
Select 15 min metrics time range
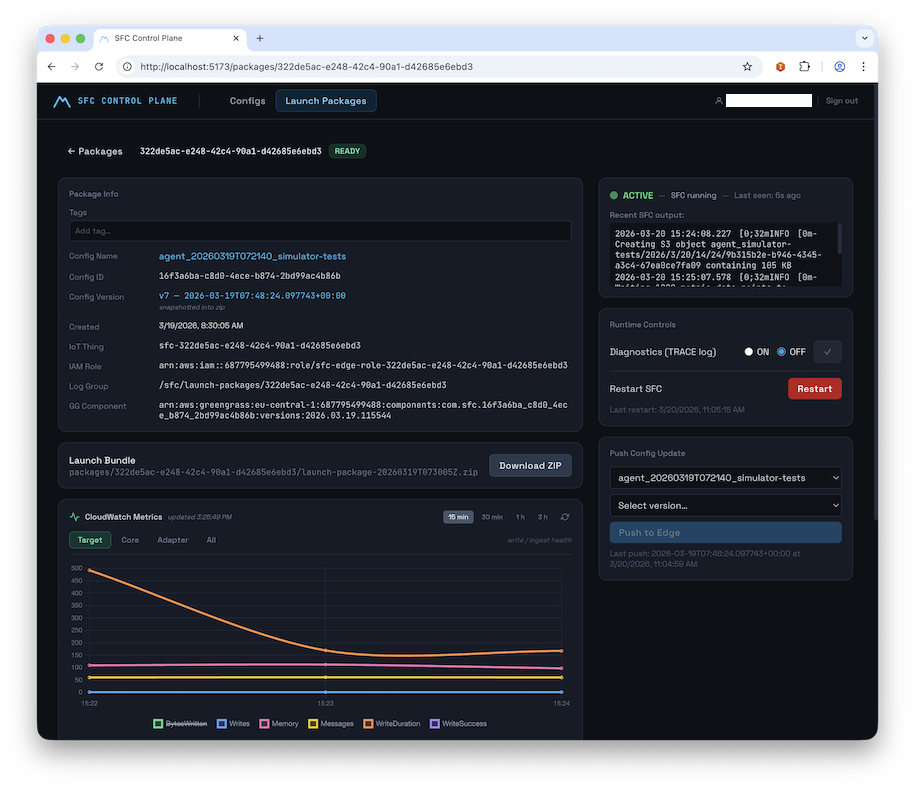pos(458,517)
